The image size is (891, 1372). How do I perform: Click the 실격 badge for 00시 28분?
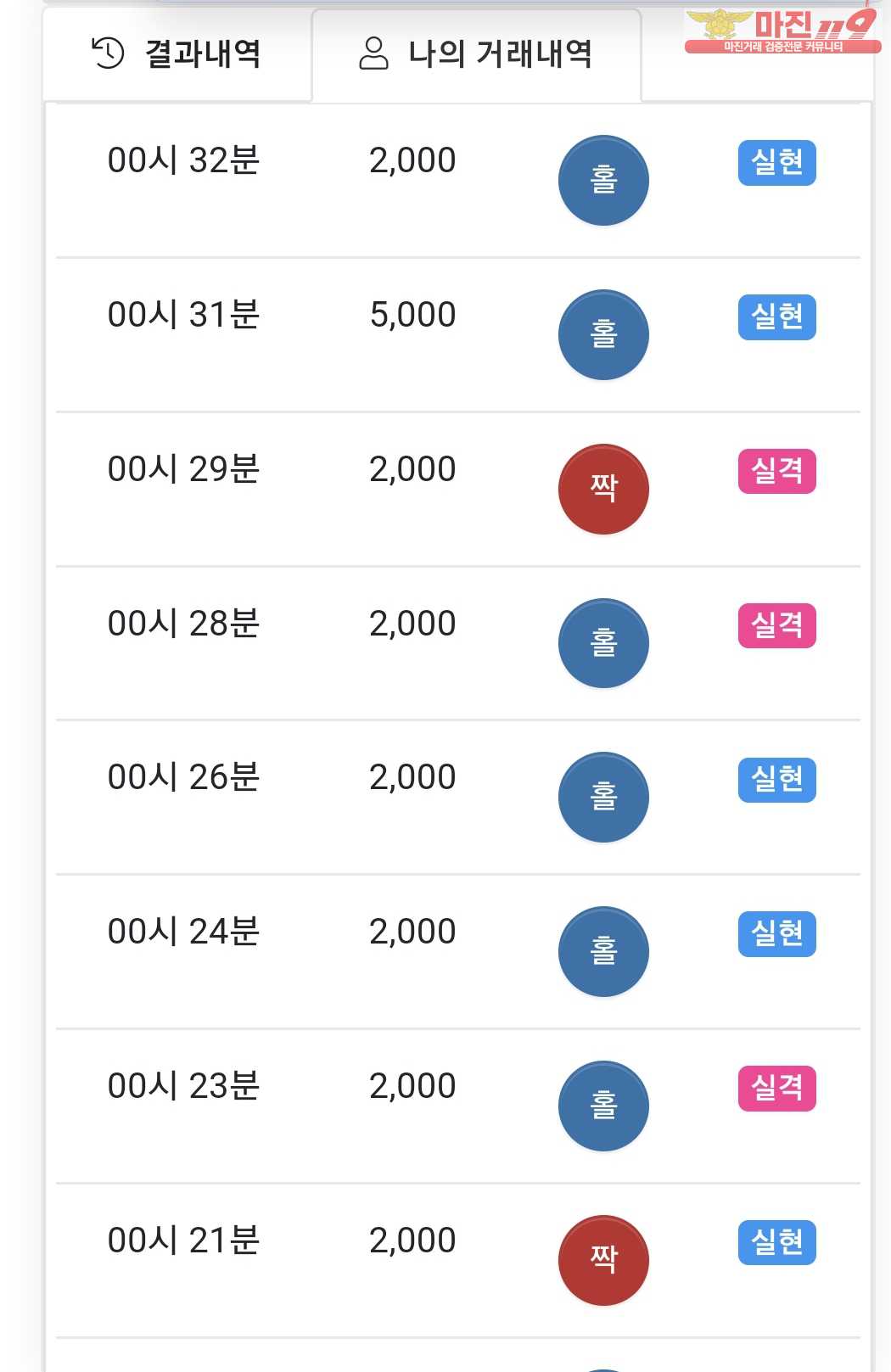777,626
